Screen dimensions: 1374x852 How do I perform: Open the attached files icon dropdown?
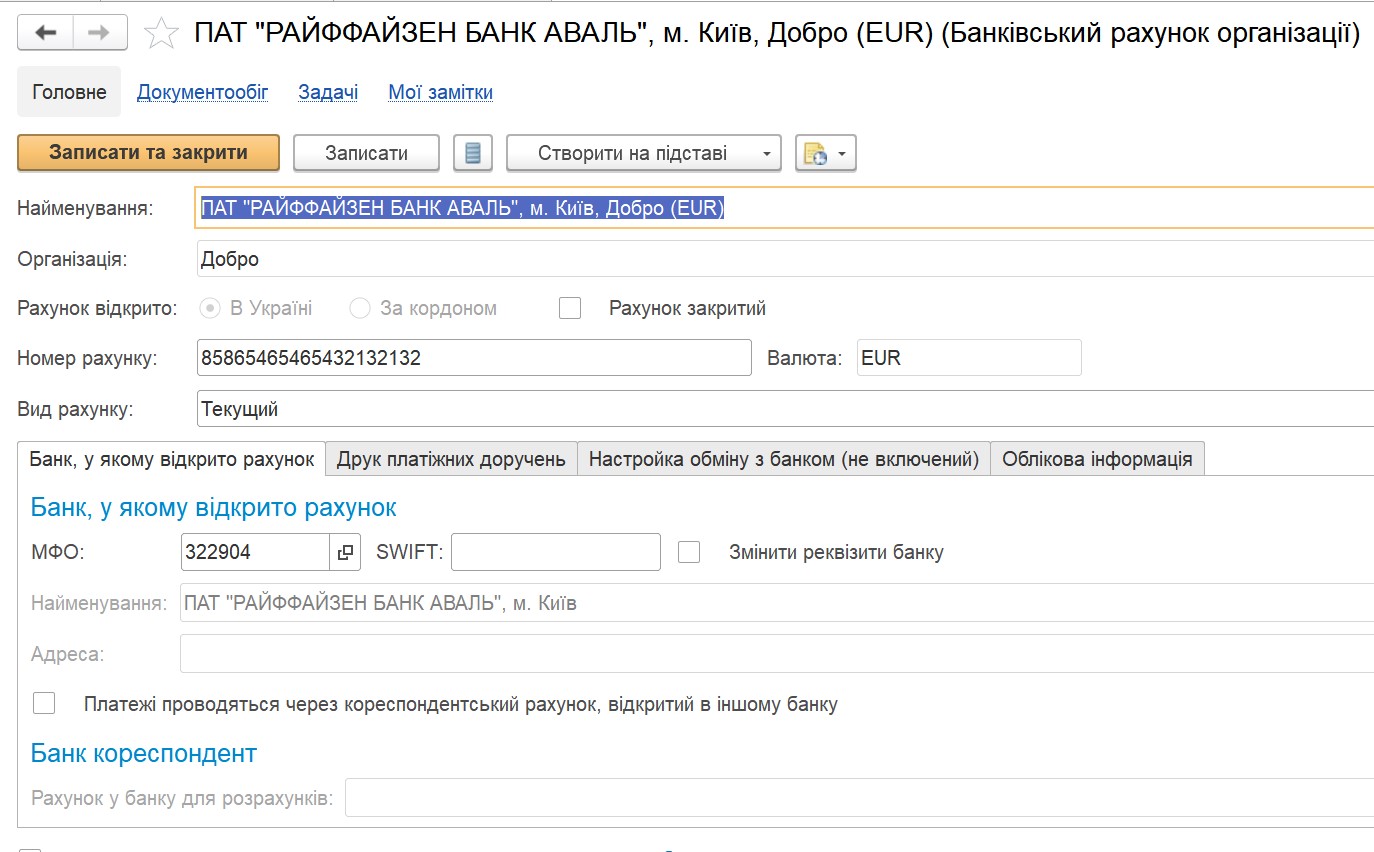[825, 153]
